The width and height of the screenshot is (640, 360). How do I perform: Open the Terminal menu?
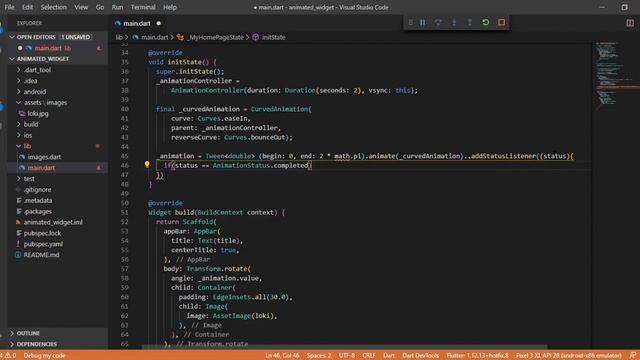pos(143,7)
